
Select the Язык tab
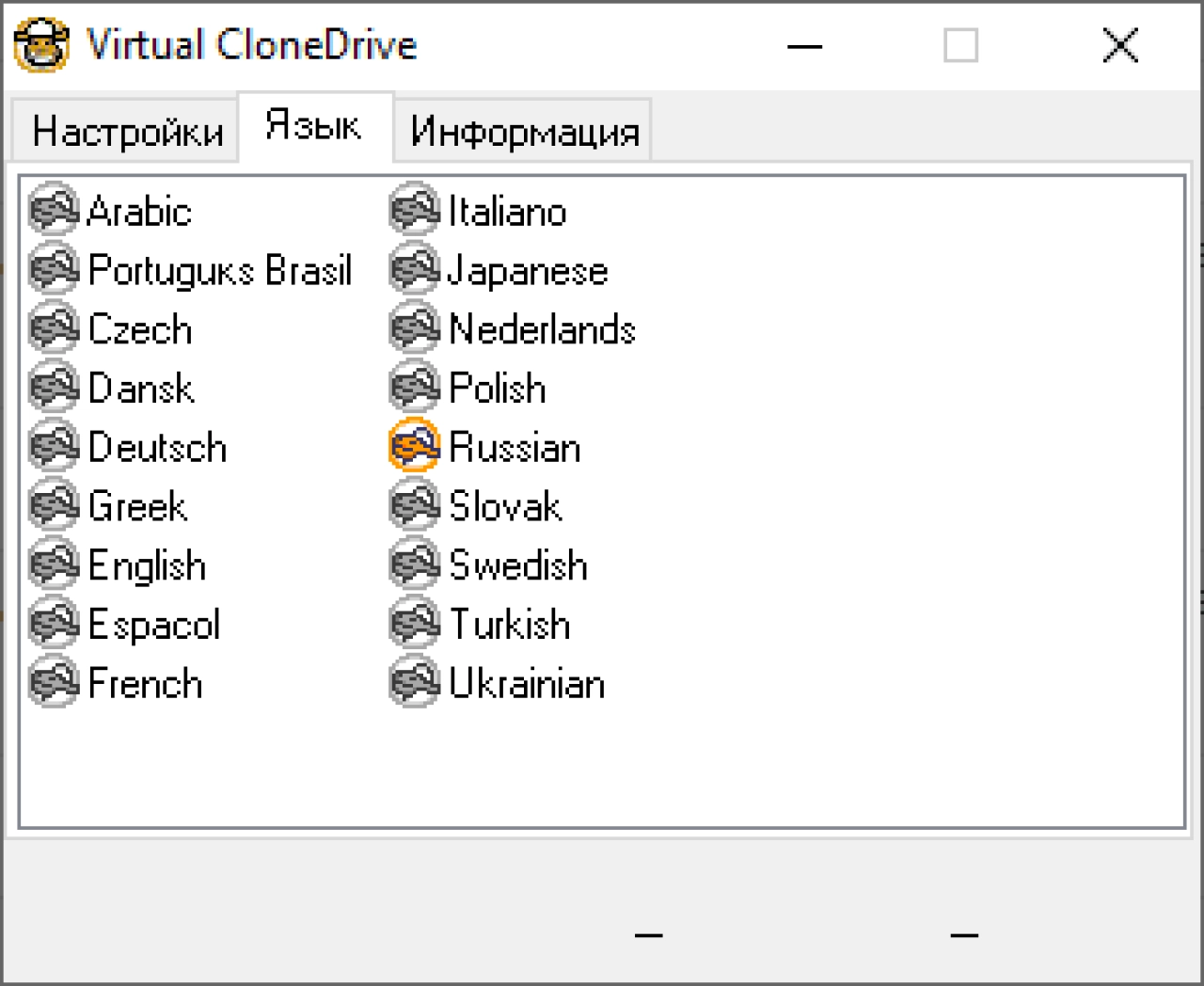coord(314,125)
